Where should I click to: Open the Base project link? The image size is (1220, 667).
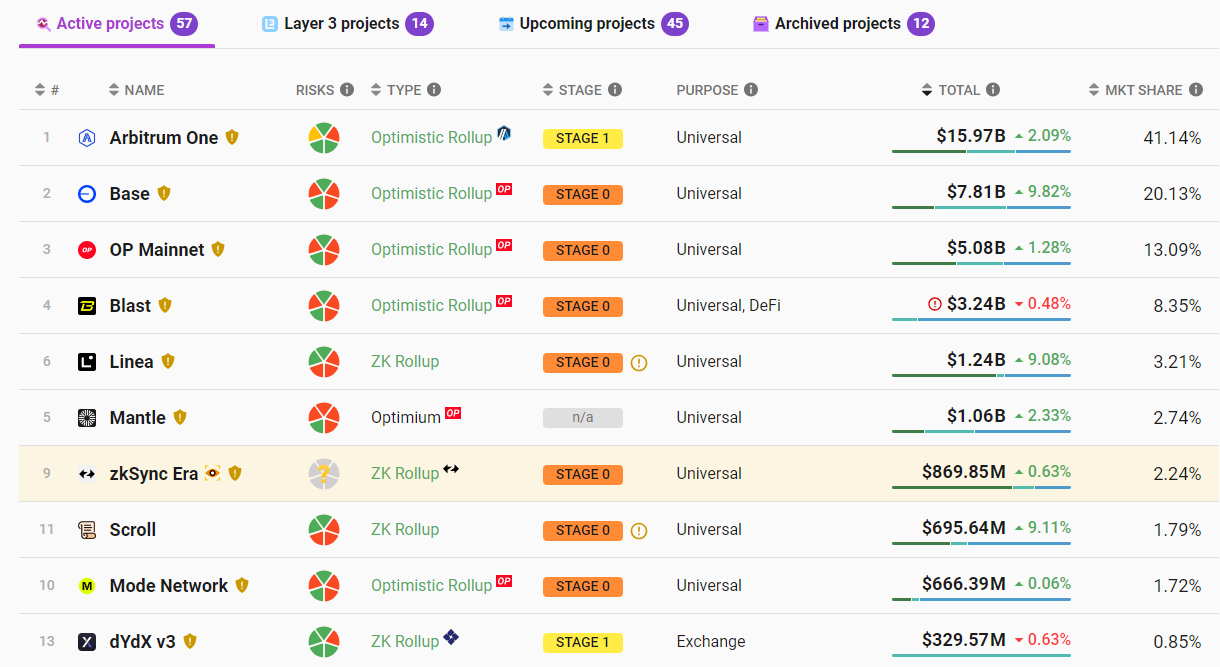pyautogui.click(x=130, y=194)
